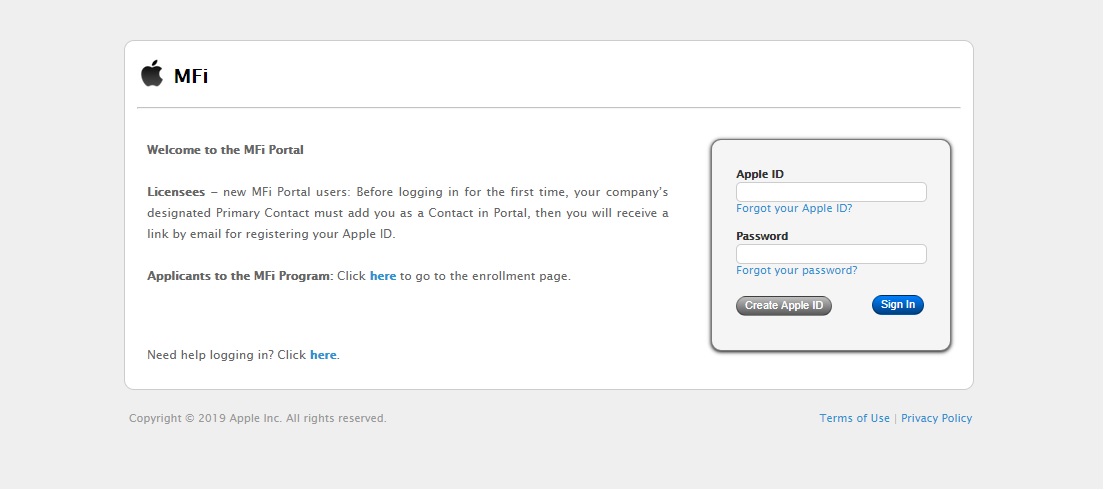Click the MFi header title
Screen dimensions: 1106x490
click(x=191, y=76)
